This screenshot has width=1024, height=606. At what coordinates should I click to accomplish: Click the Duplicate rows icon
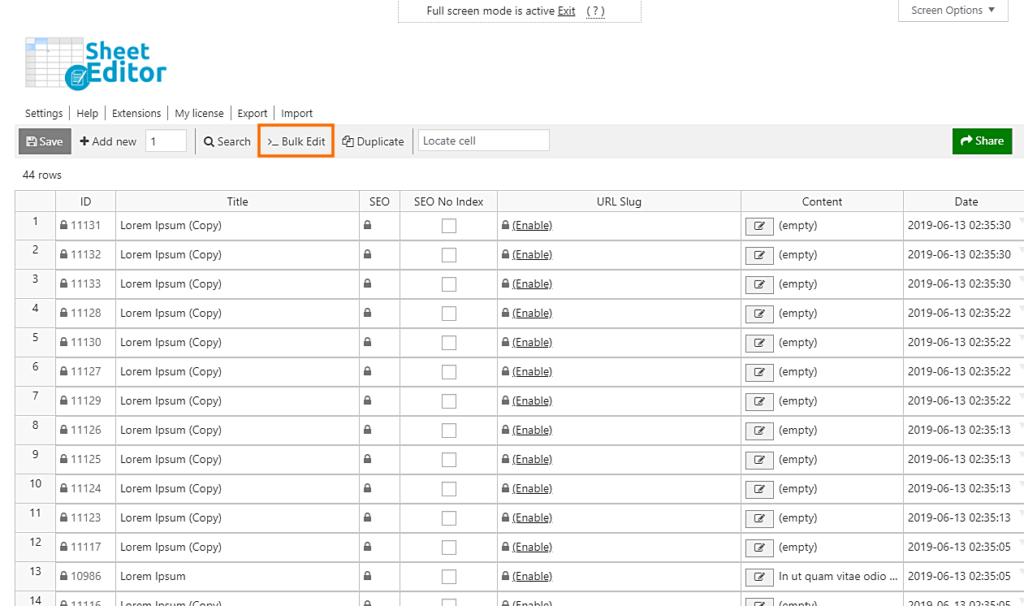(x=347, y=141)
